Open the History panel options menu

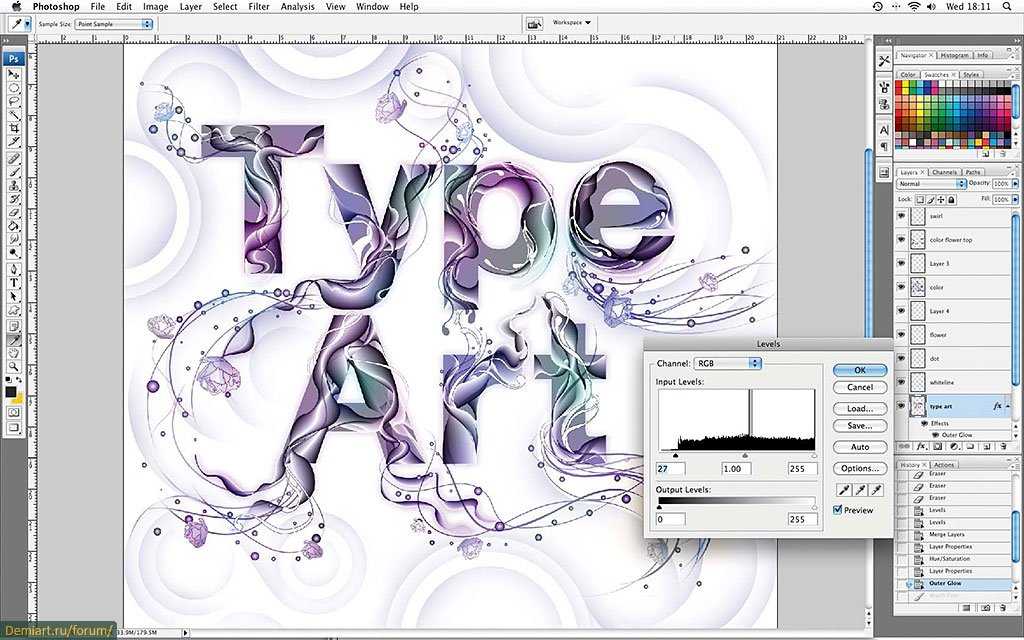coord(1016,465)
